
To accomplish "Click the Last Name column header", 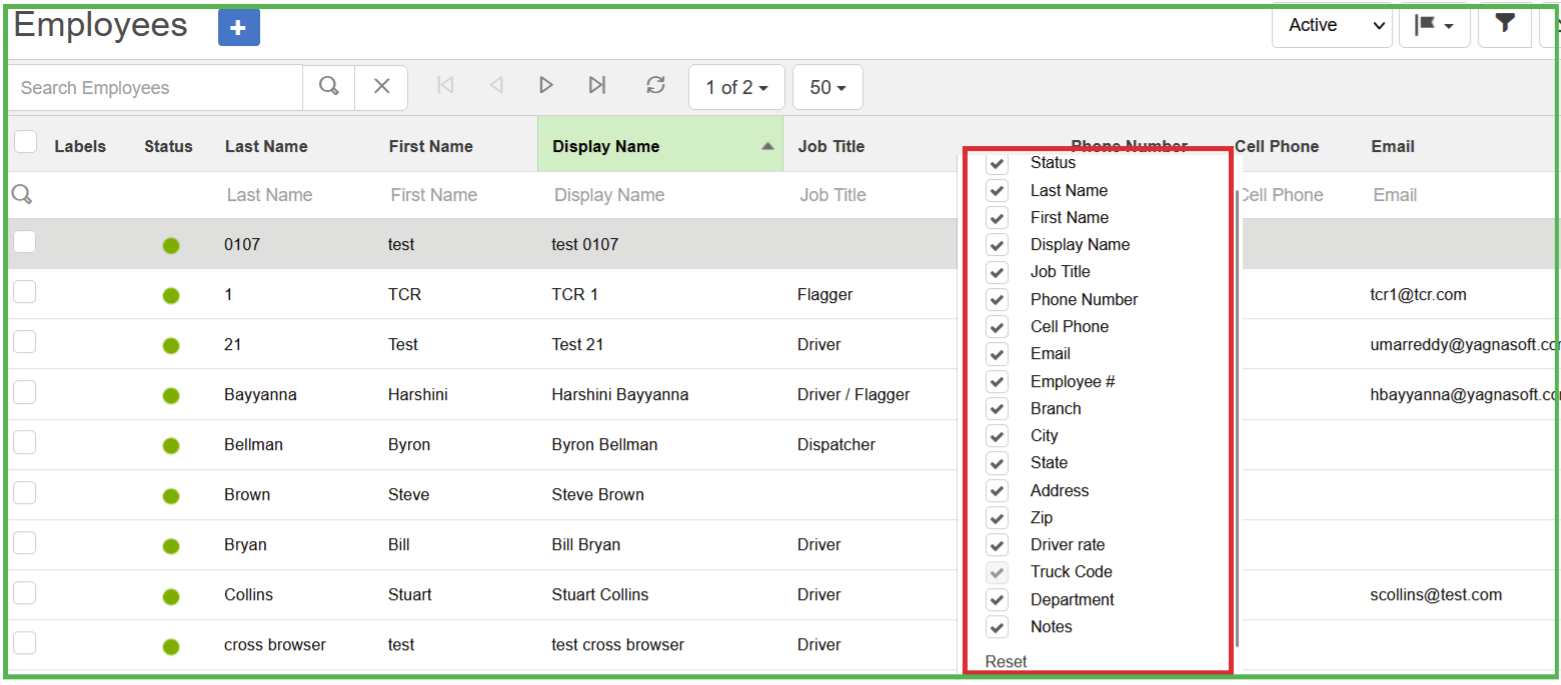I will pyautogui.click(x=266, y=146).
